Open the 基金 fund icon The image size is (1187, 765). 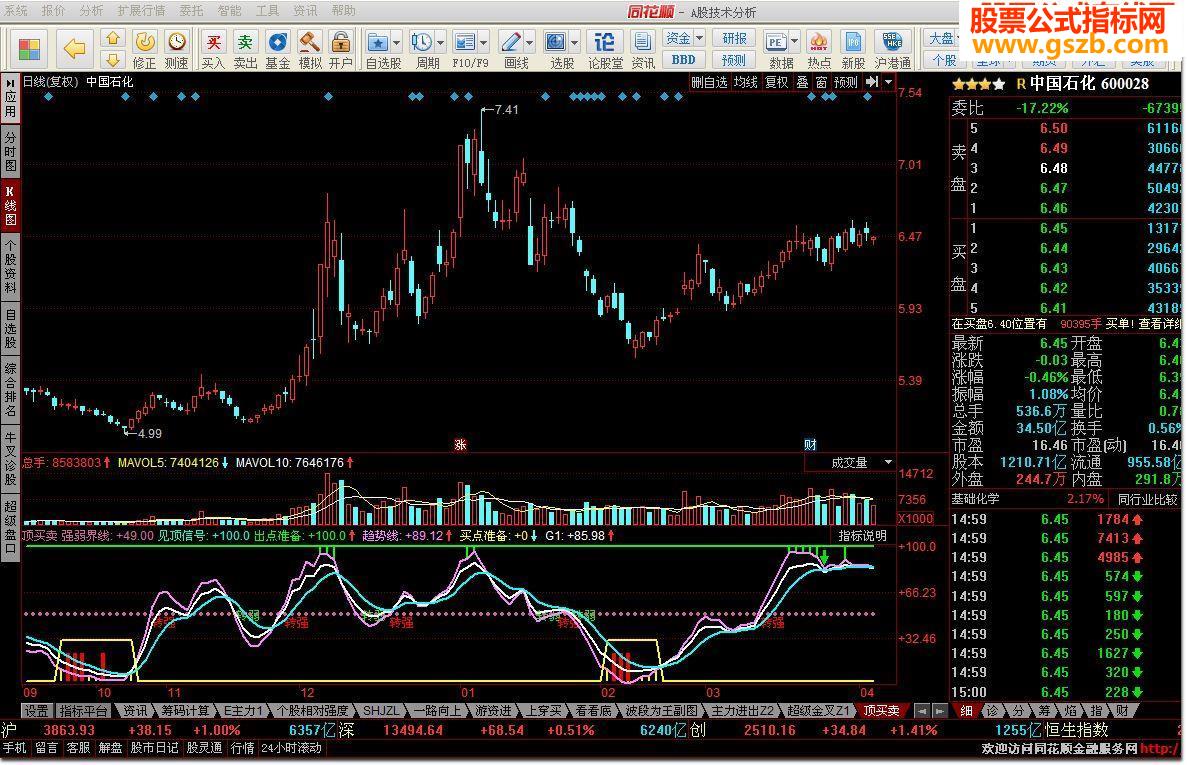click(278, 42)
